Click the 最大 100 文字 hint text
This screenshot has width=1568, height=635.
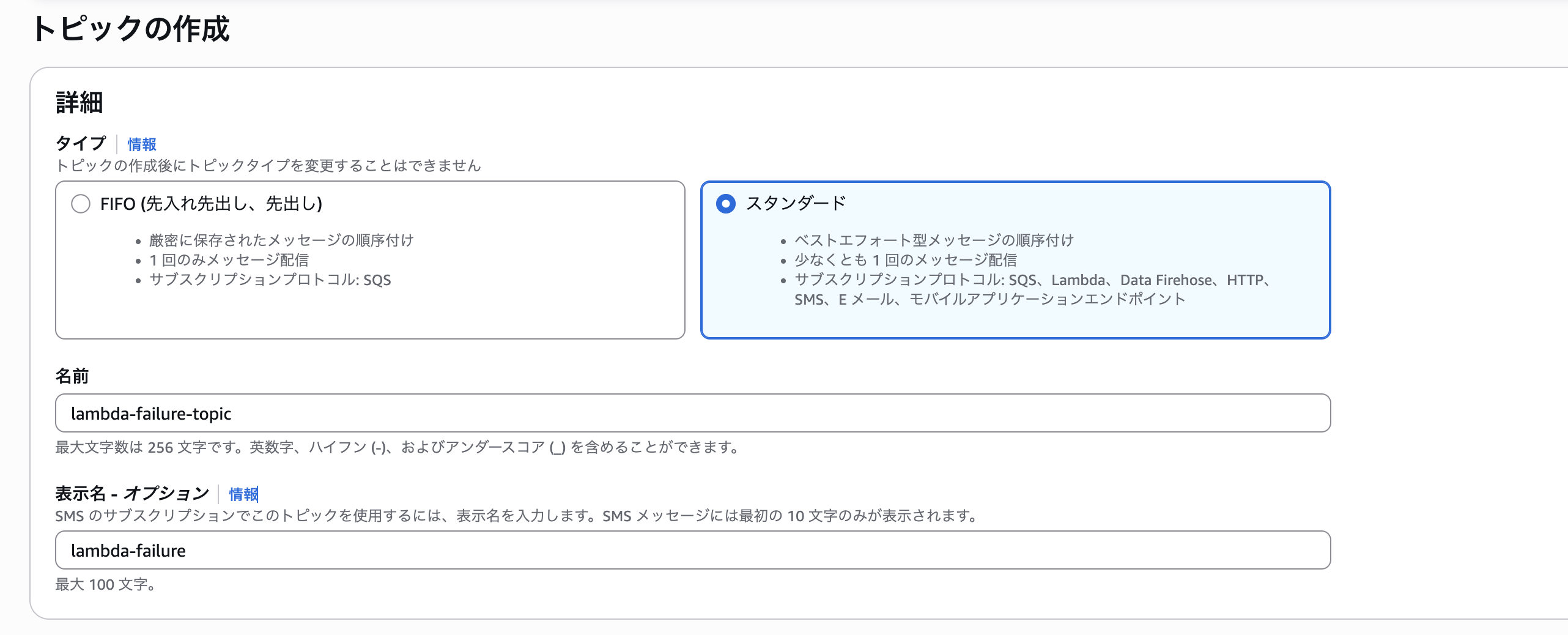[x=105, y=585]
